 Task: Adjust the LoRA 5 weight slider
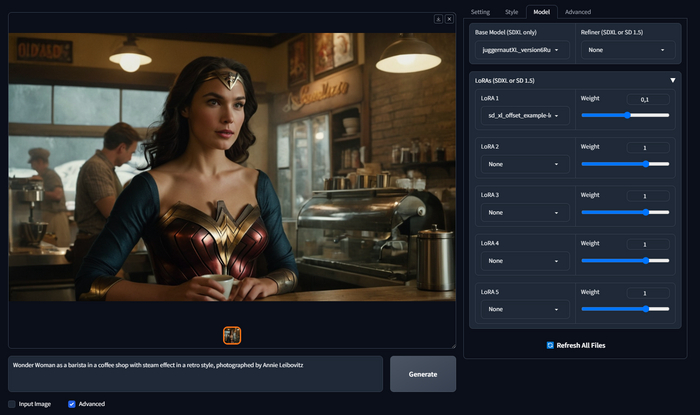(x=625, y=309)
